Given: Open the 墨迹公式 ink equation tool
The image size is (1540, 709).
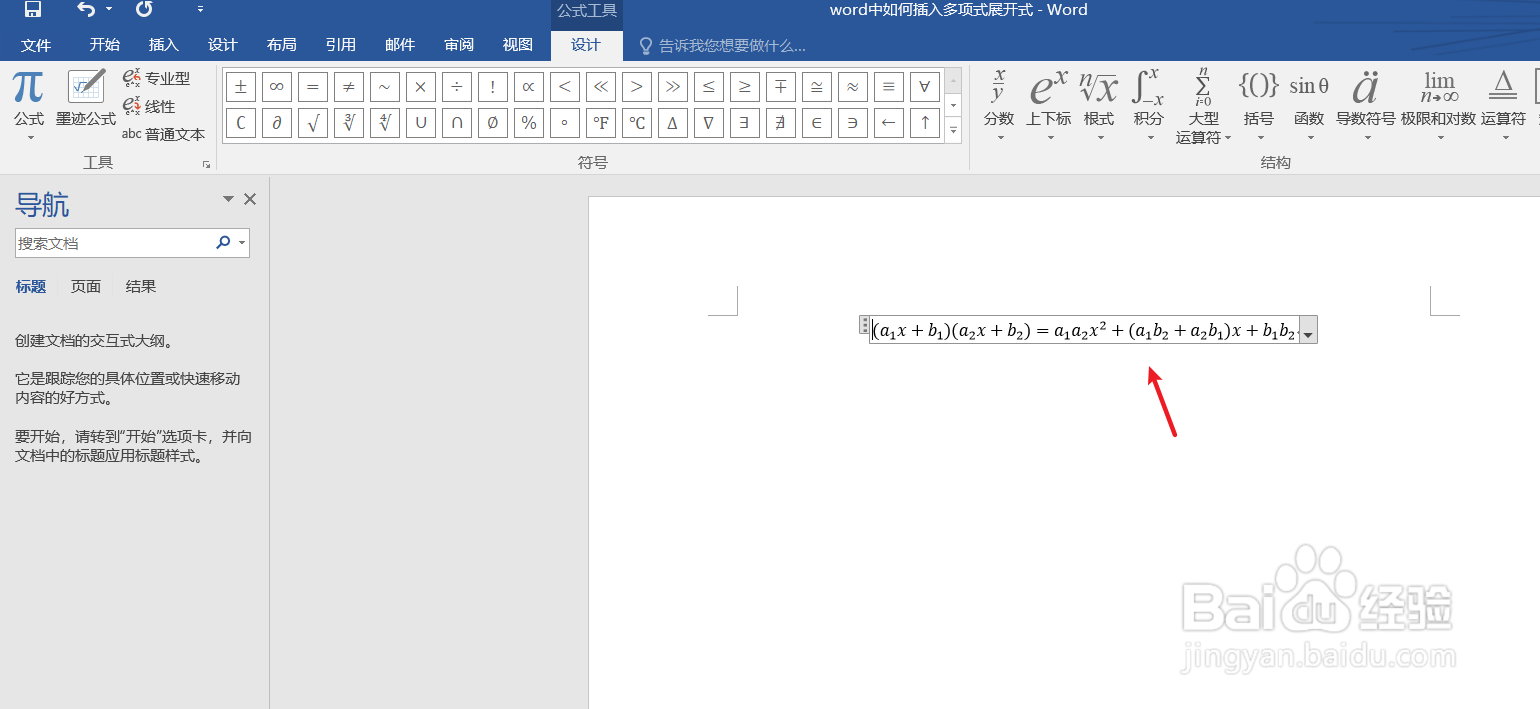Looking at the screenshot, I should point(86,100).
